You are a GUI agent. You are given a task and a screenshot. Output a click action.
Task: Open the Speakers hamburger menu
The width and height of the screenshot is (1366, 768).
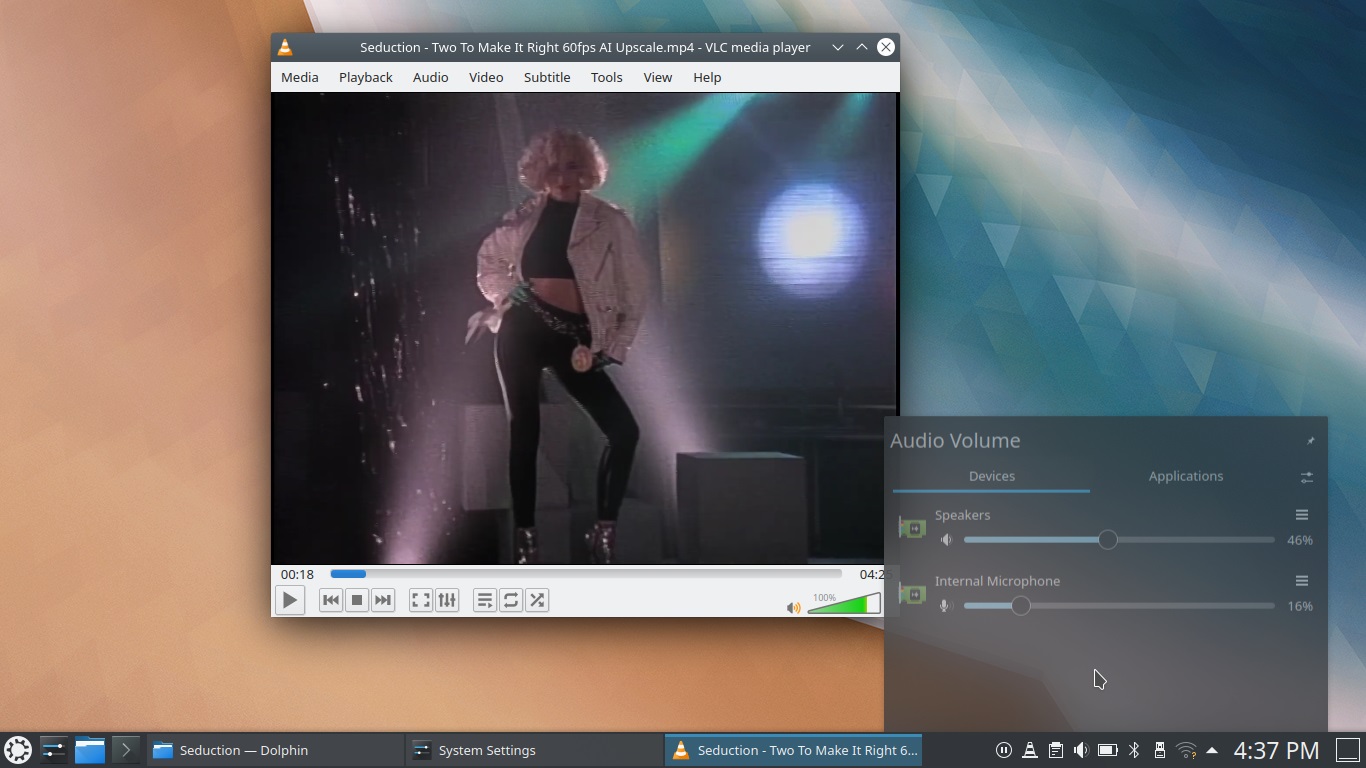(x=1302, y=515)
